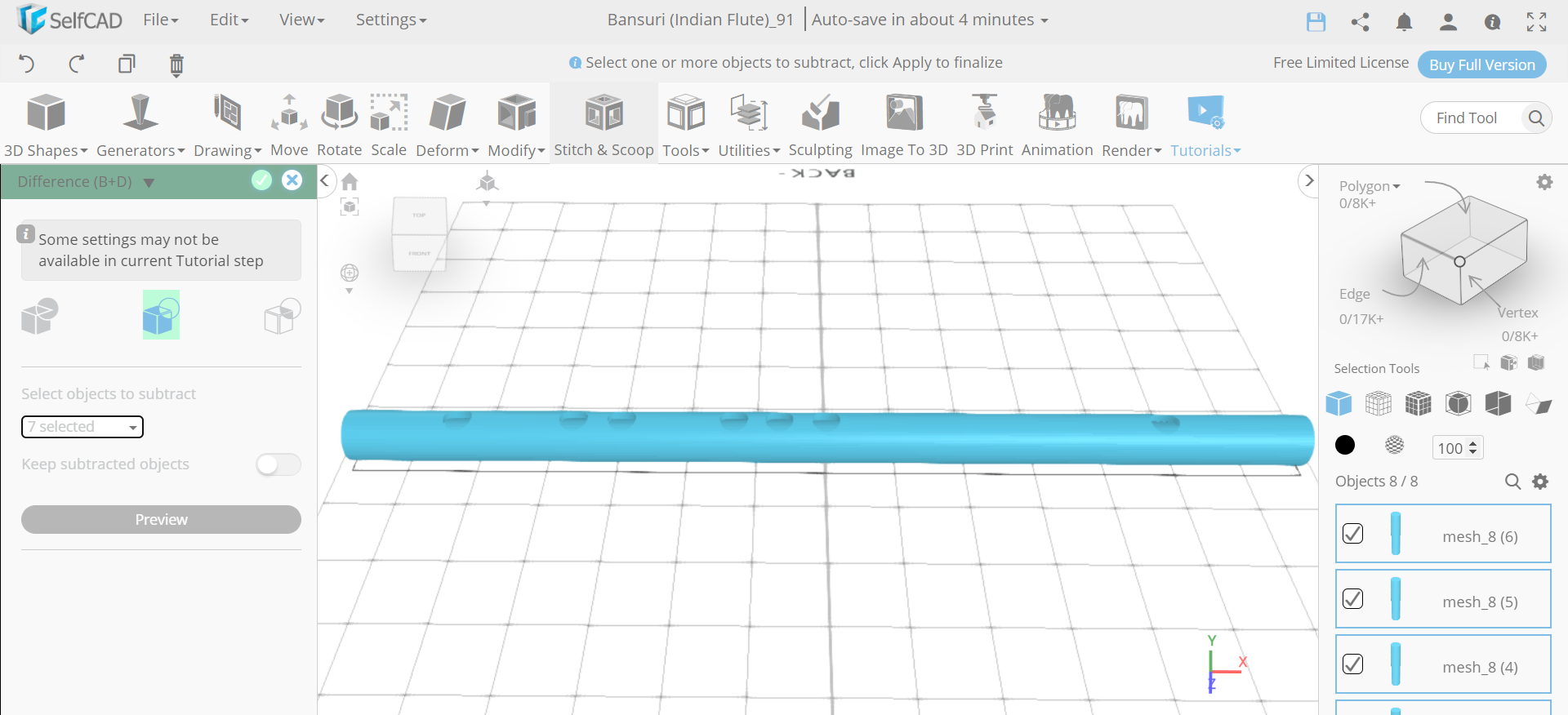Open the Deform tool menu
Screen dimensions: 1568x715
click(448, 124)
